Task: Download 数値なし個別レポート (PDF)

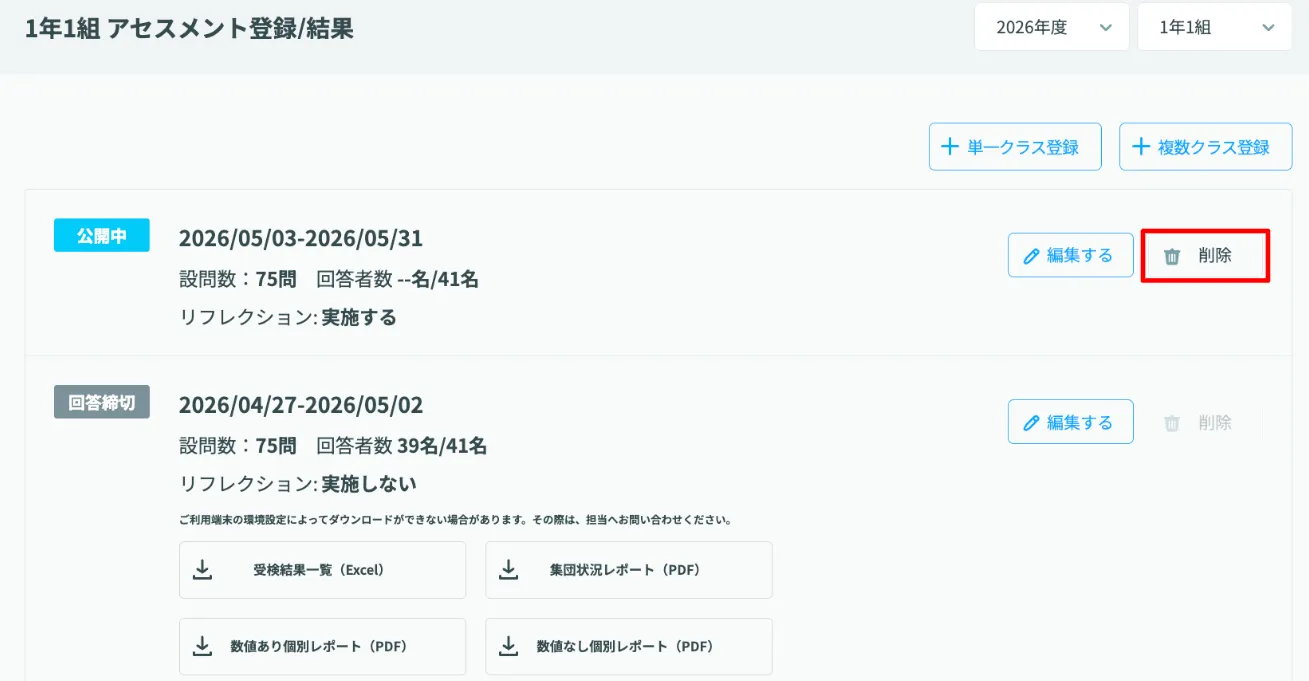Action: [628, 646]
